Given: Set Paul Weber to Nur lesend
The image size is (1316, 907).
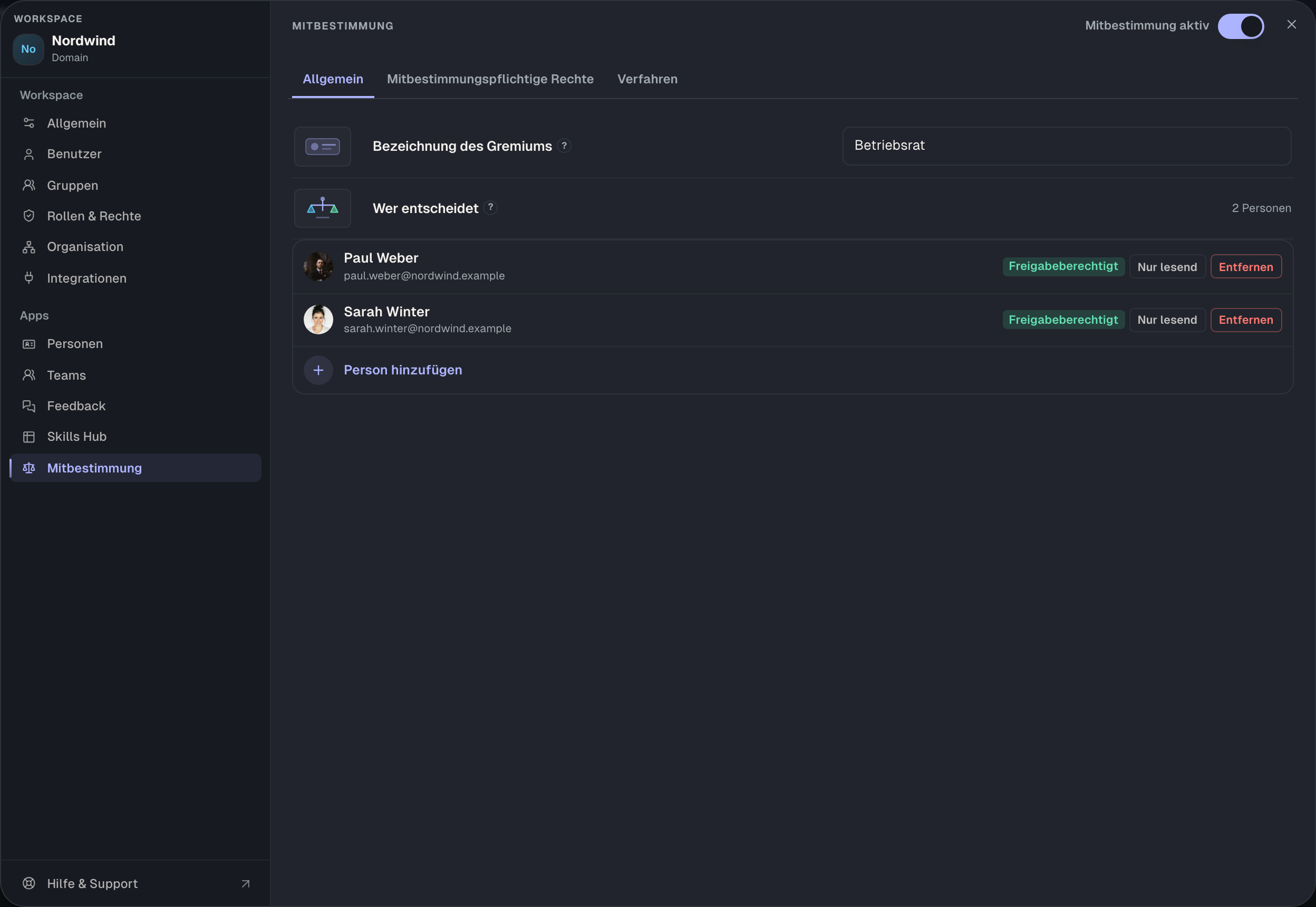Looking at the screenshot, I should [x=1167, y=266].
